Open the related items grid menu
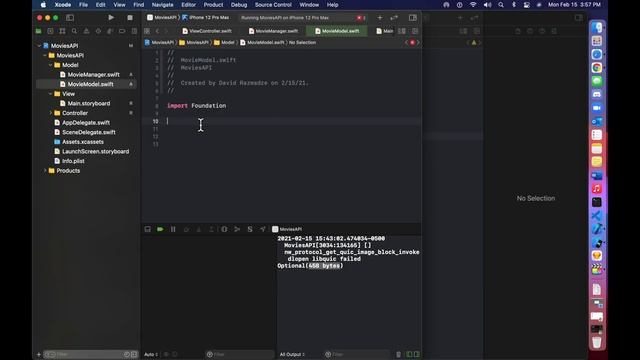The image size is (640, 360). pos(147,31)
